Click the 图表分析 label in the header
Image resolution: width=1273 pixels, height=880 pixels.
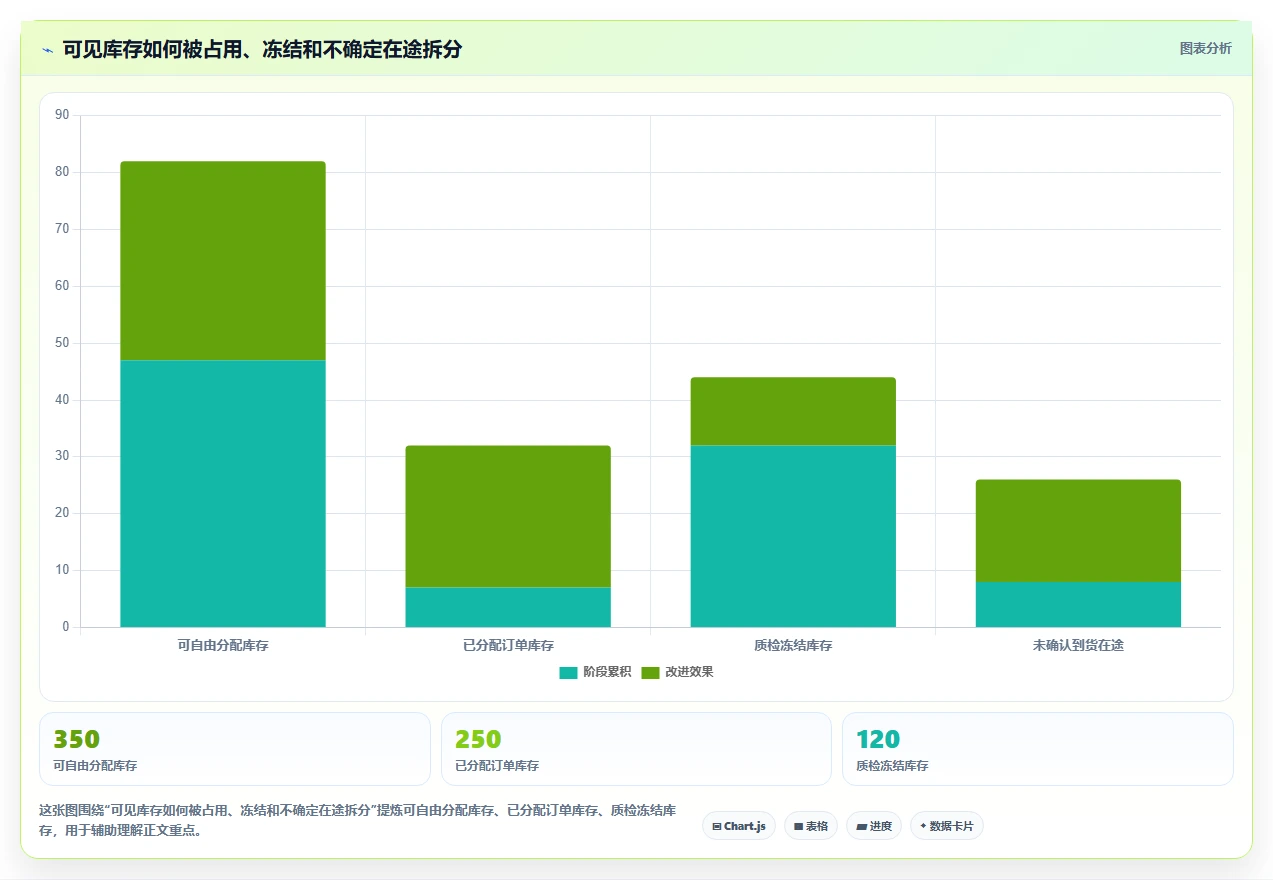1205,48
